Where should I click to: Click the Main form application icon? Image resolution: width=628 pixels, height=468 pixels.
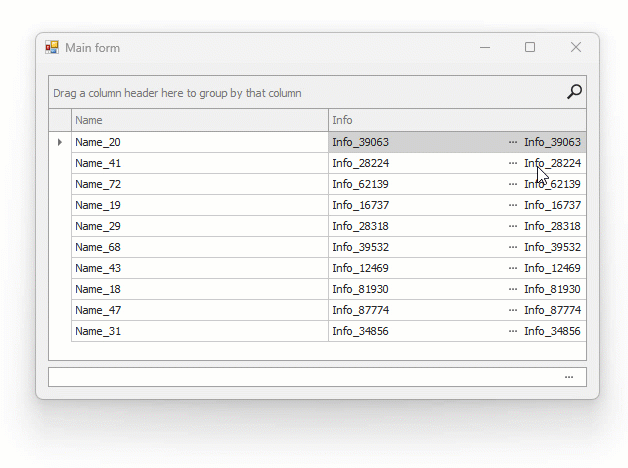coord(52,48)
